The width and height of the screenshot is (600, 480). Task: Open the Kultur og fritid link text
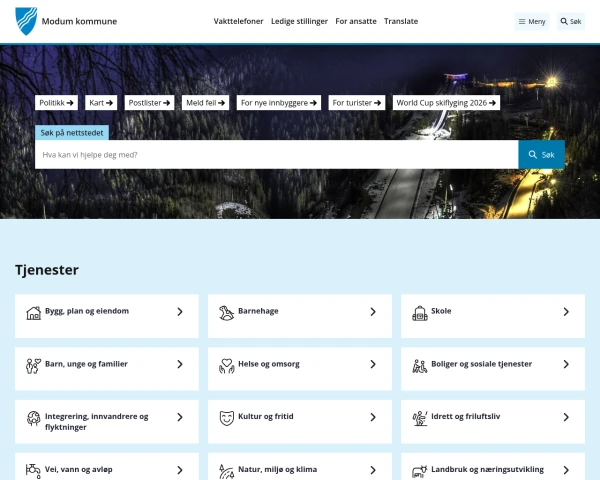266,416
